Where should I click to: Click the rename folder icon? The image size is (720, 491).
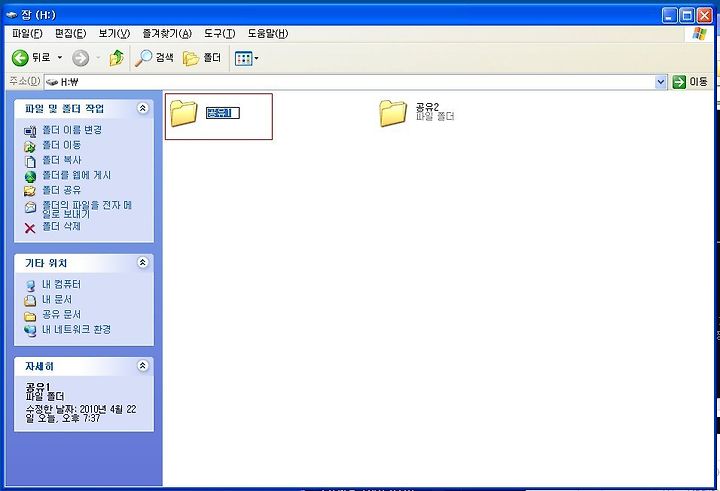(30, 132)
